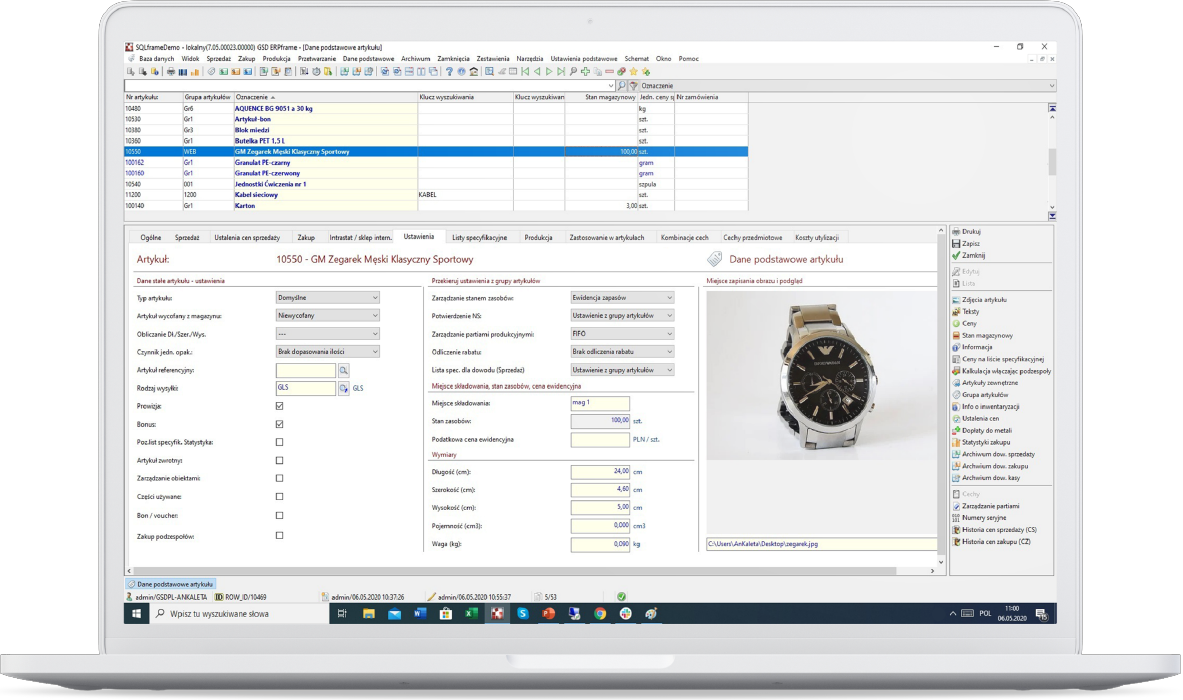Image resolution: width=1183 pixels, height=700 pixels.
Task: Open the Typ artykułu dropdown
Action: [x=327, y=298]
